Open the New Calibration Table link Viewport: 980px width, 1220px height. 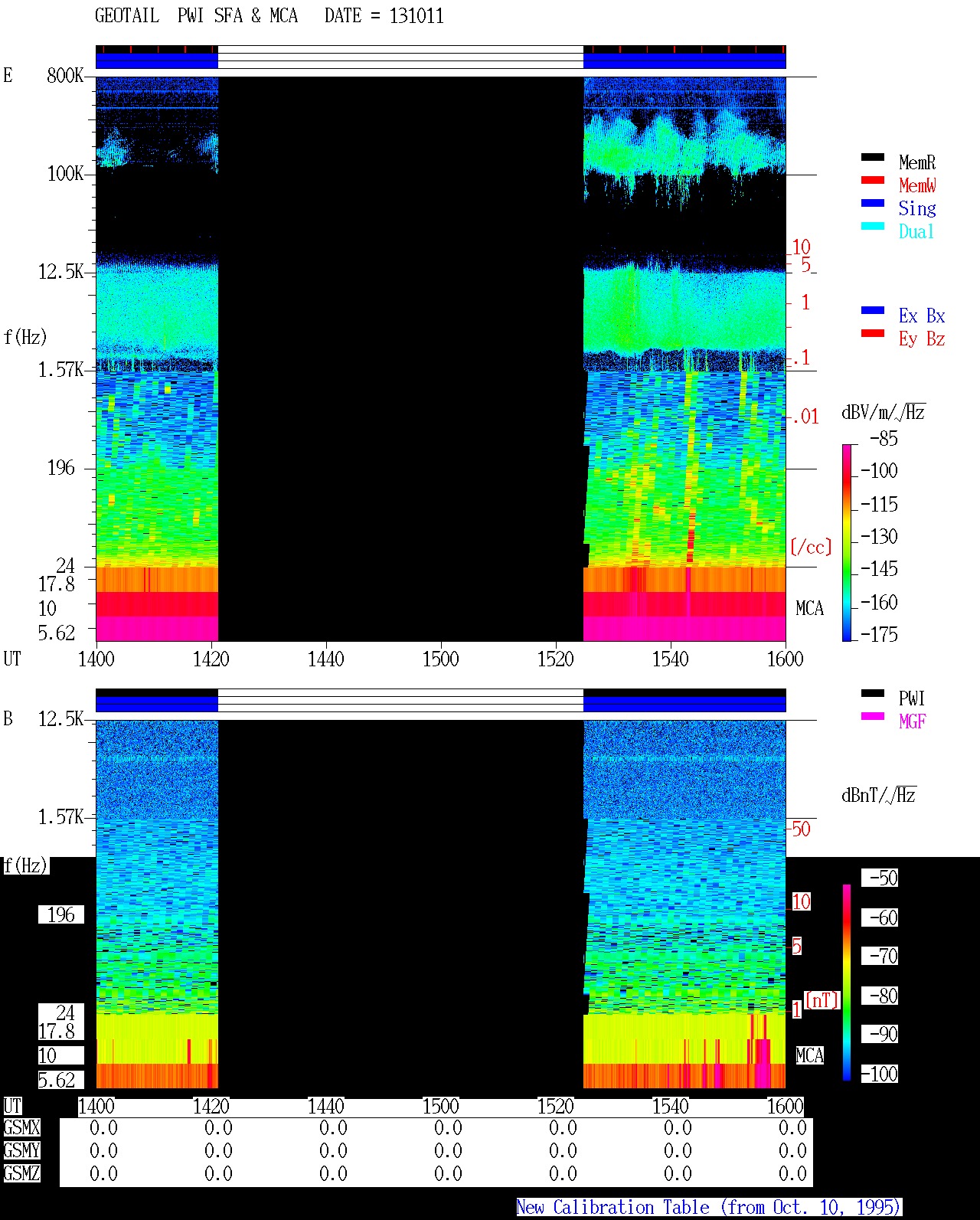[x=709, y=1208]
